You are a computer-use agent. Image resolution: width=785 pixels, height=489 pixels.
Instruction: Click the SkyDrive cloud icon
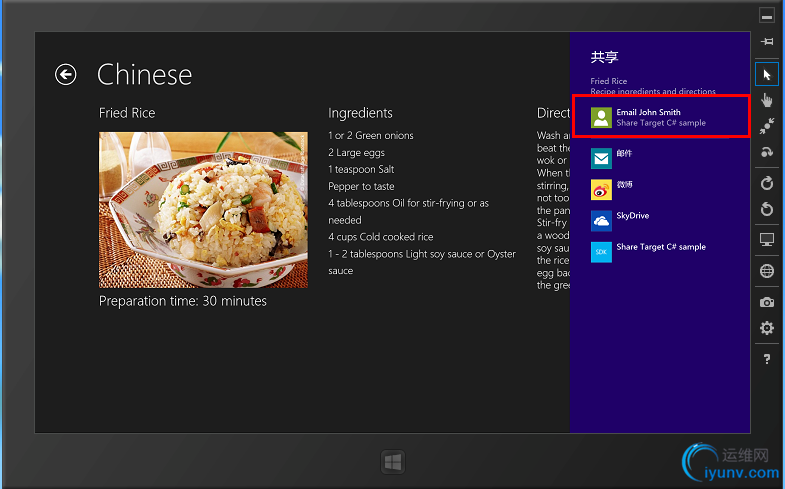click(601, 221)
